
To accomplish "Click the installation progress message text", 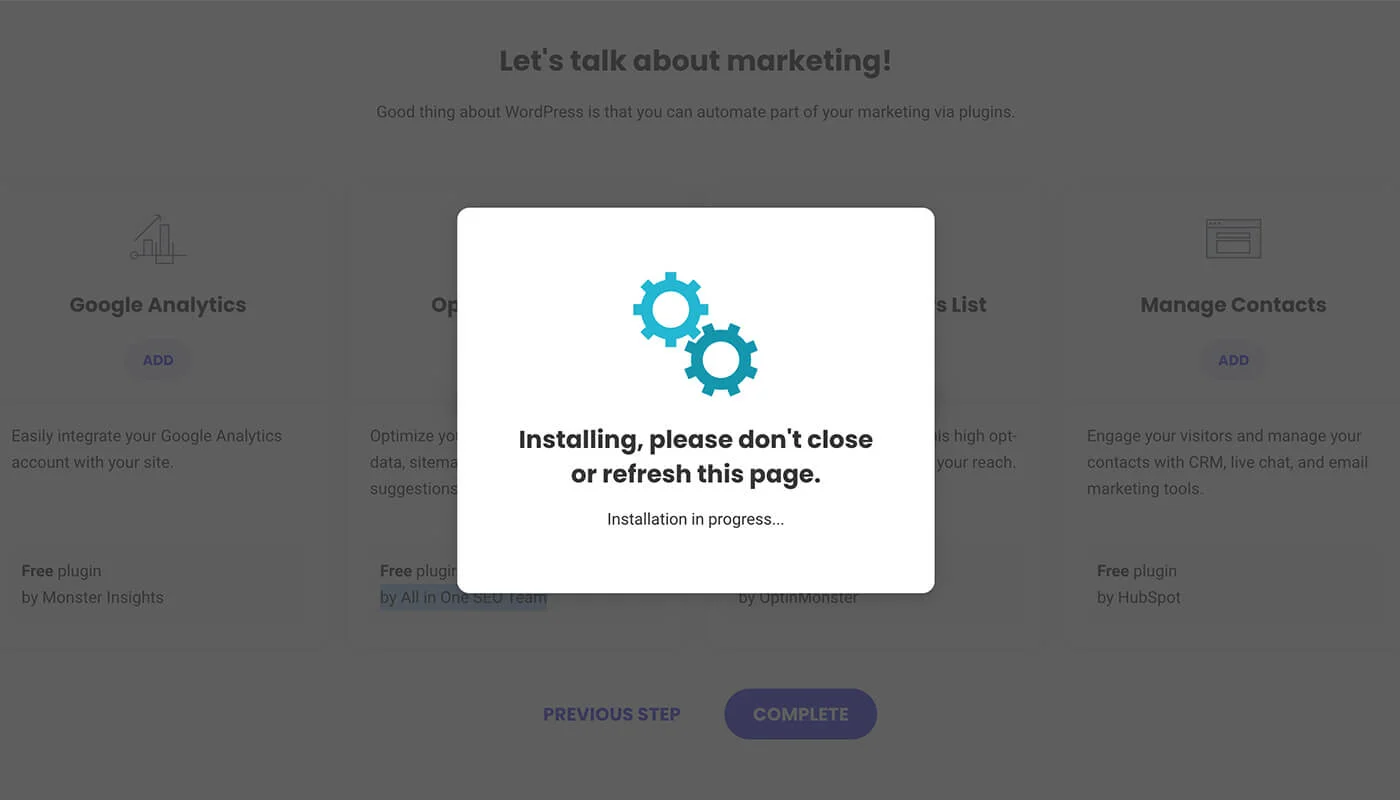I will pyautogui.click(x=696, y=519).
